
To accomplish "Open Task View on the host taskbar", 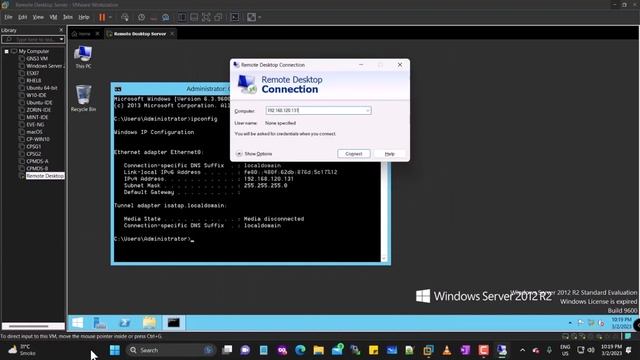I will coord(227,350).
